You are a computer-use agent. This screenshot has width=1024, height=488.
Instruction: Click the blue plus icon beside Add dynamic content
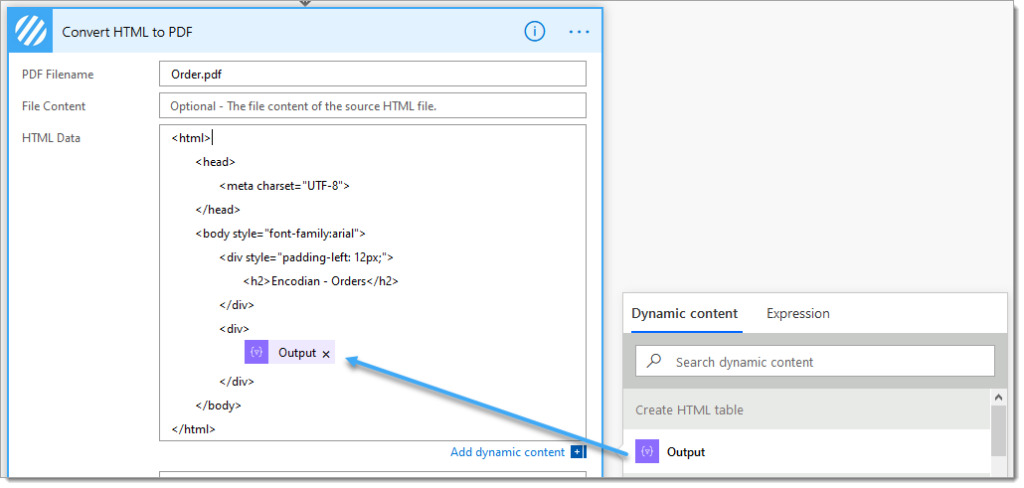(x=578, y=452)
